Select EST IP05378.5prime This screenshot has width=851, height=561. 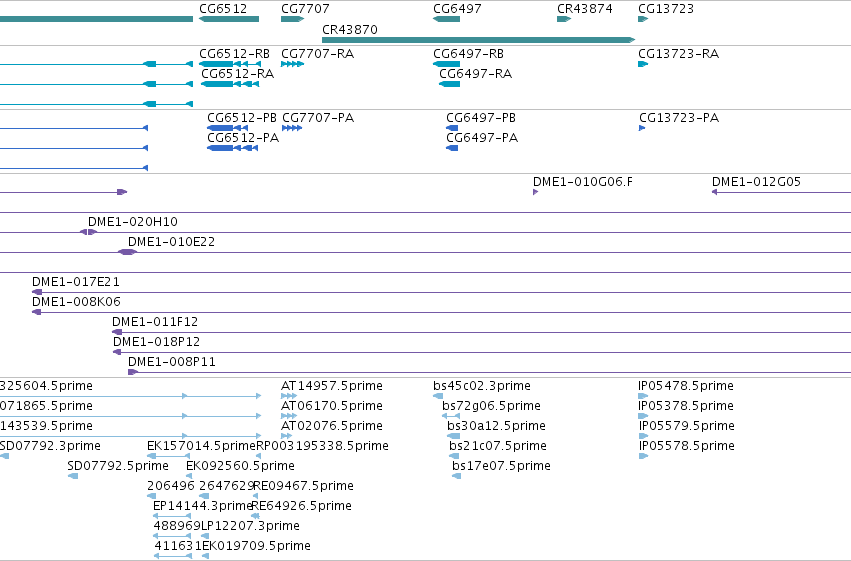coord(643,416)
